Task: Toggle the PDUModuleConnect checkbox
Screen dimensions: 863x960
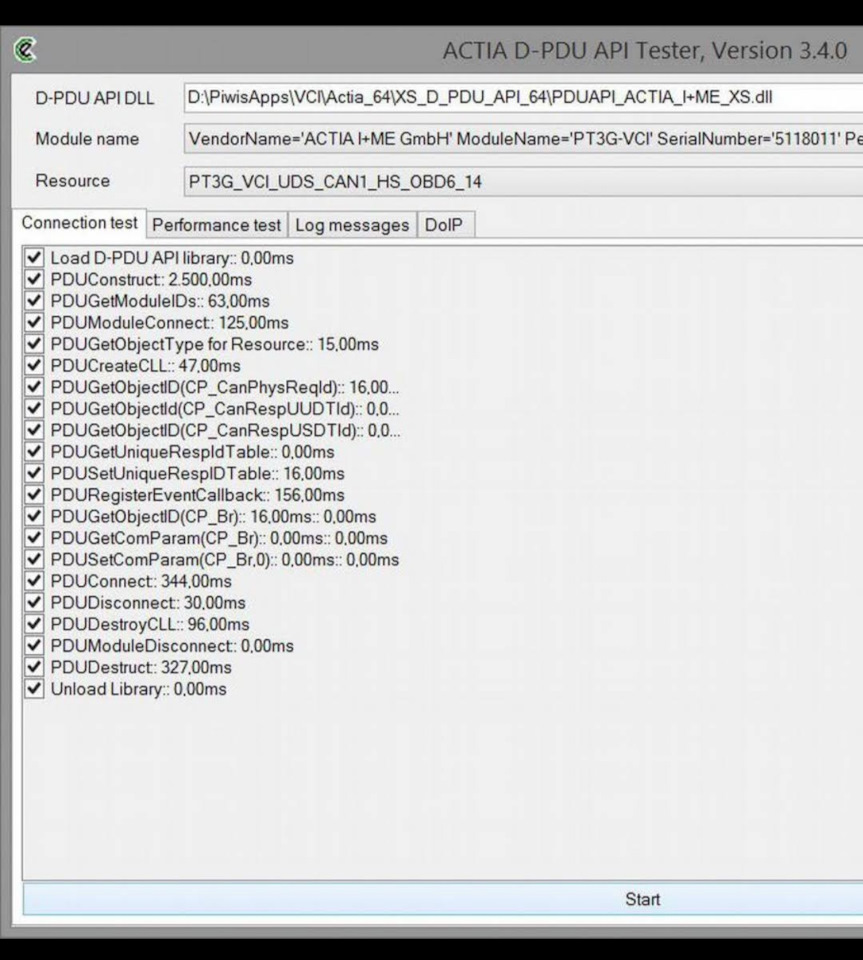Action: coord(35,323)
